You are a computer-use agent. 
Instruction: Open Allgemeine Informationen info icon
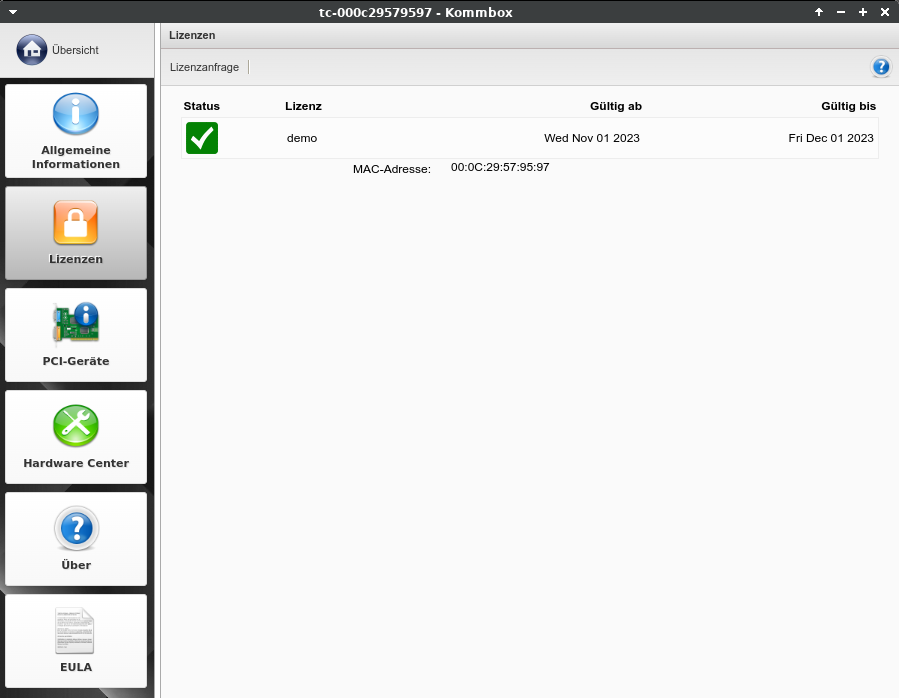click(76, 114)
